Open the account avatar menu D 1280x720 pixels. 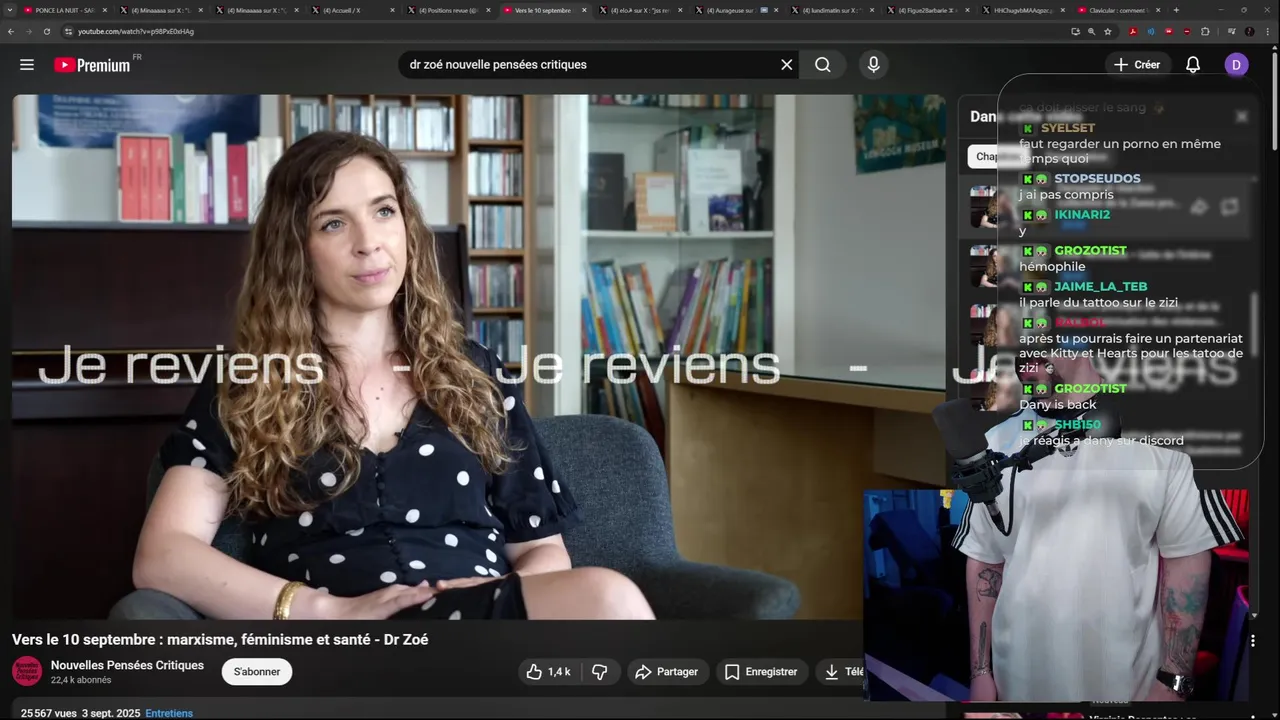pos(1236,65)
